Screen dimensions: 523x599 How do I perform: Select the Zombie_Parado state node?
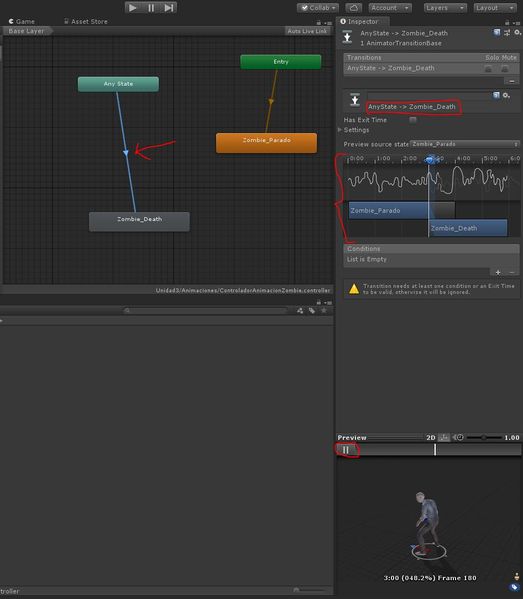[x=266, y=143]
